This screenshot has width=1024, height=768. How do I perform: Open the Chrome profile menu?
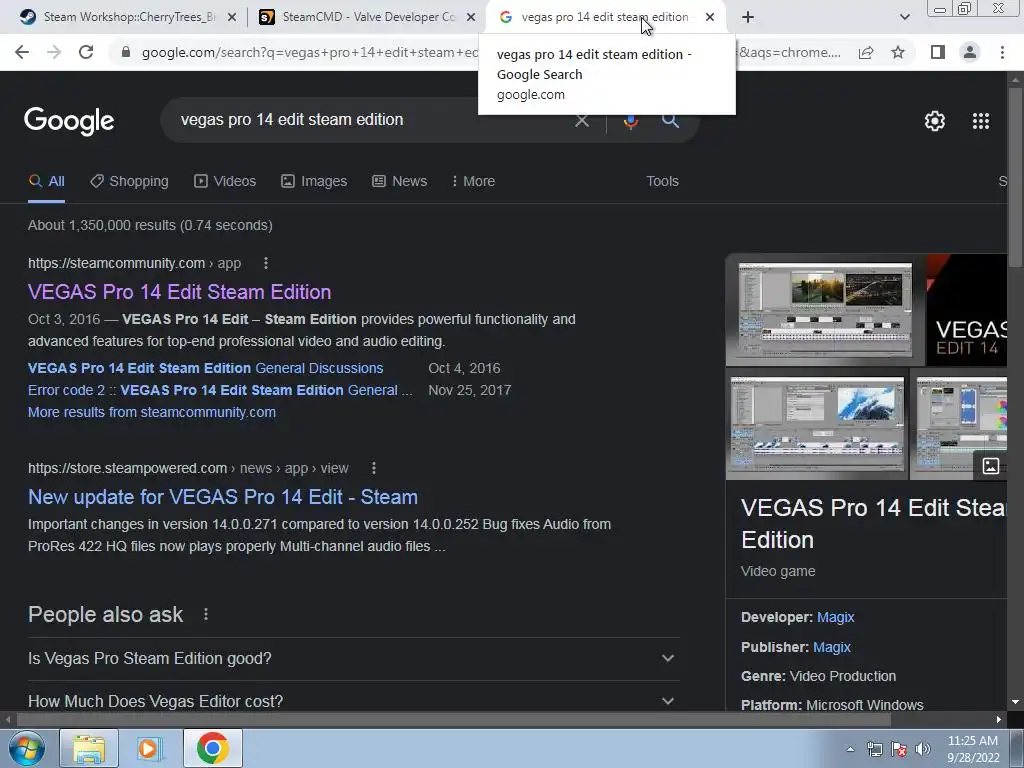click(970, 52)
